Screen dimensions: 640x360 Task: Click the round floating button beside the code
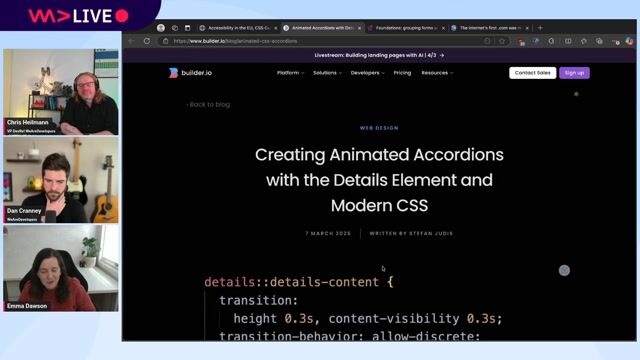tap(564, 270)
